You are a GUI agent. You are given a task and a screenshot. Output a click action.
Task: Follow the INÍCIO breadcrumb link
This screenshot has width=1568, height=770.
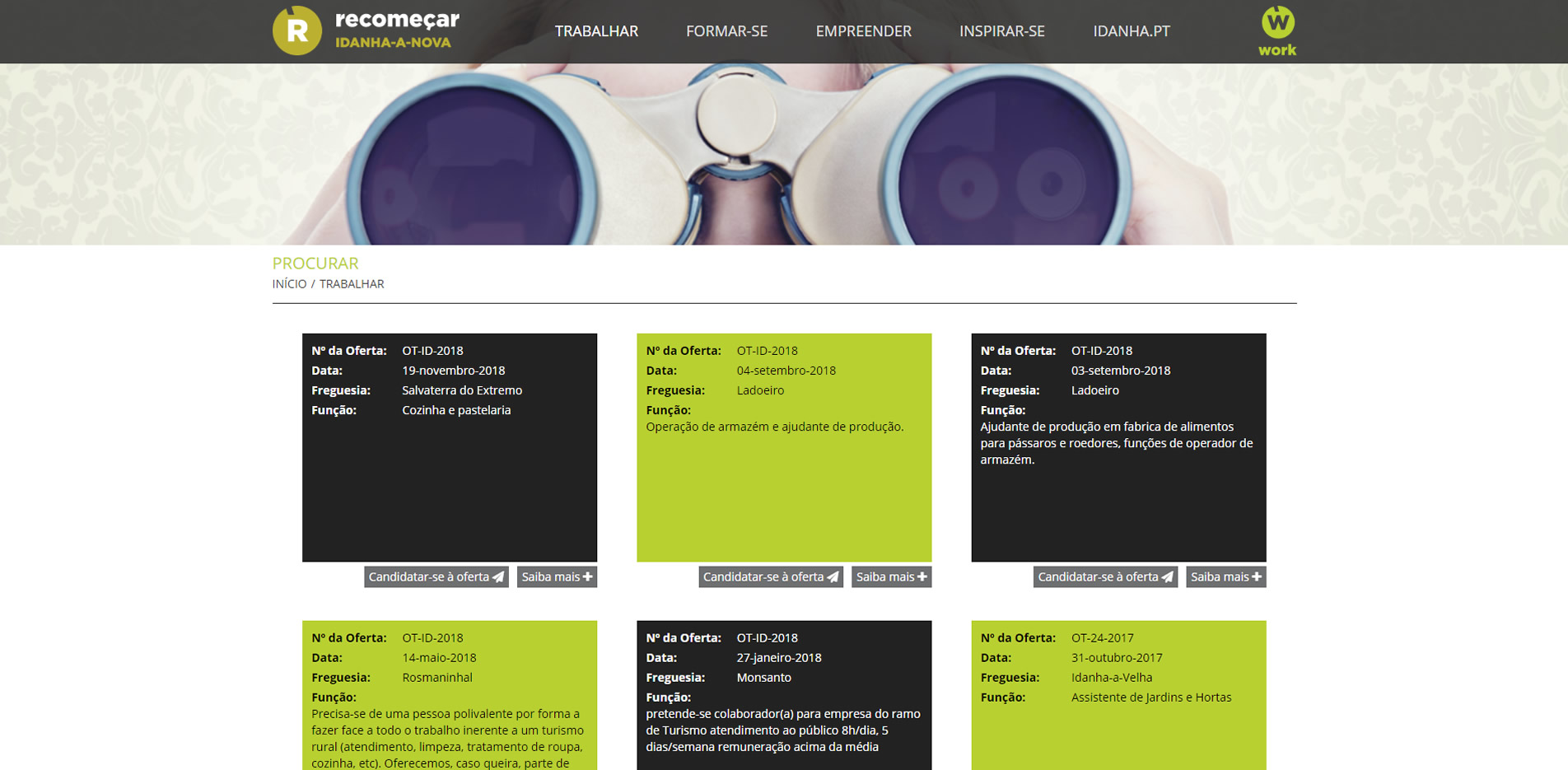pos(289,284)
